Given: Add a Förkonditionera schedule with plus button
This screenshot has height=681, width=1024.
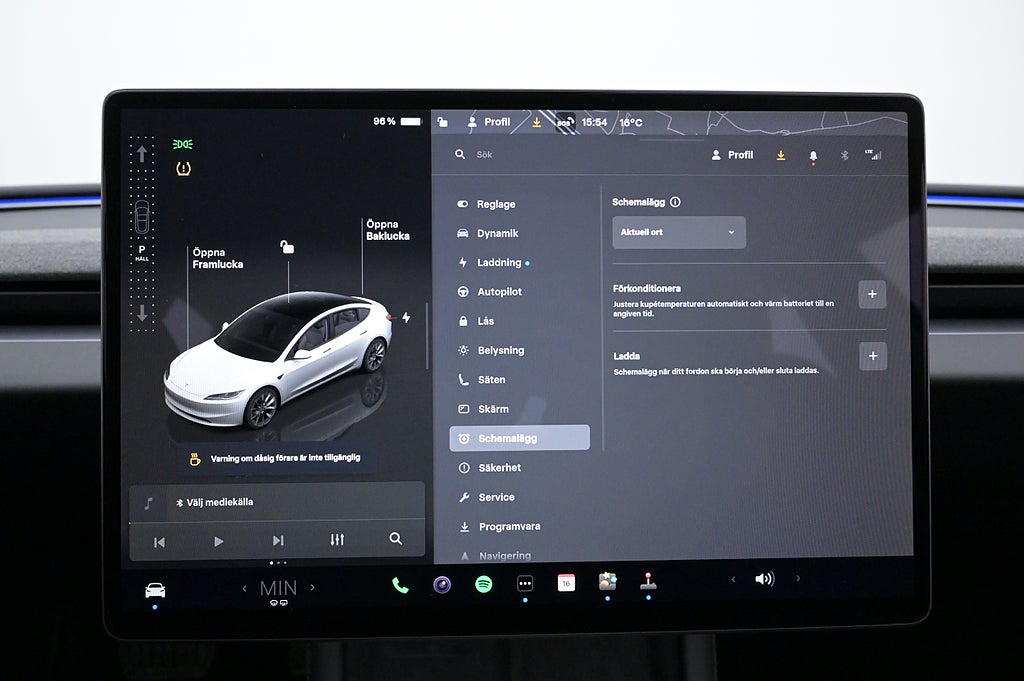Looking at the screenshot, I should coord(872,294).
